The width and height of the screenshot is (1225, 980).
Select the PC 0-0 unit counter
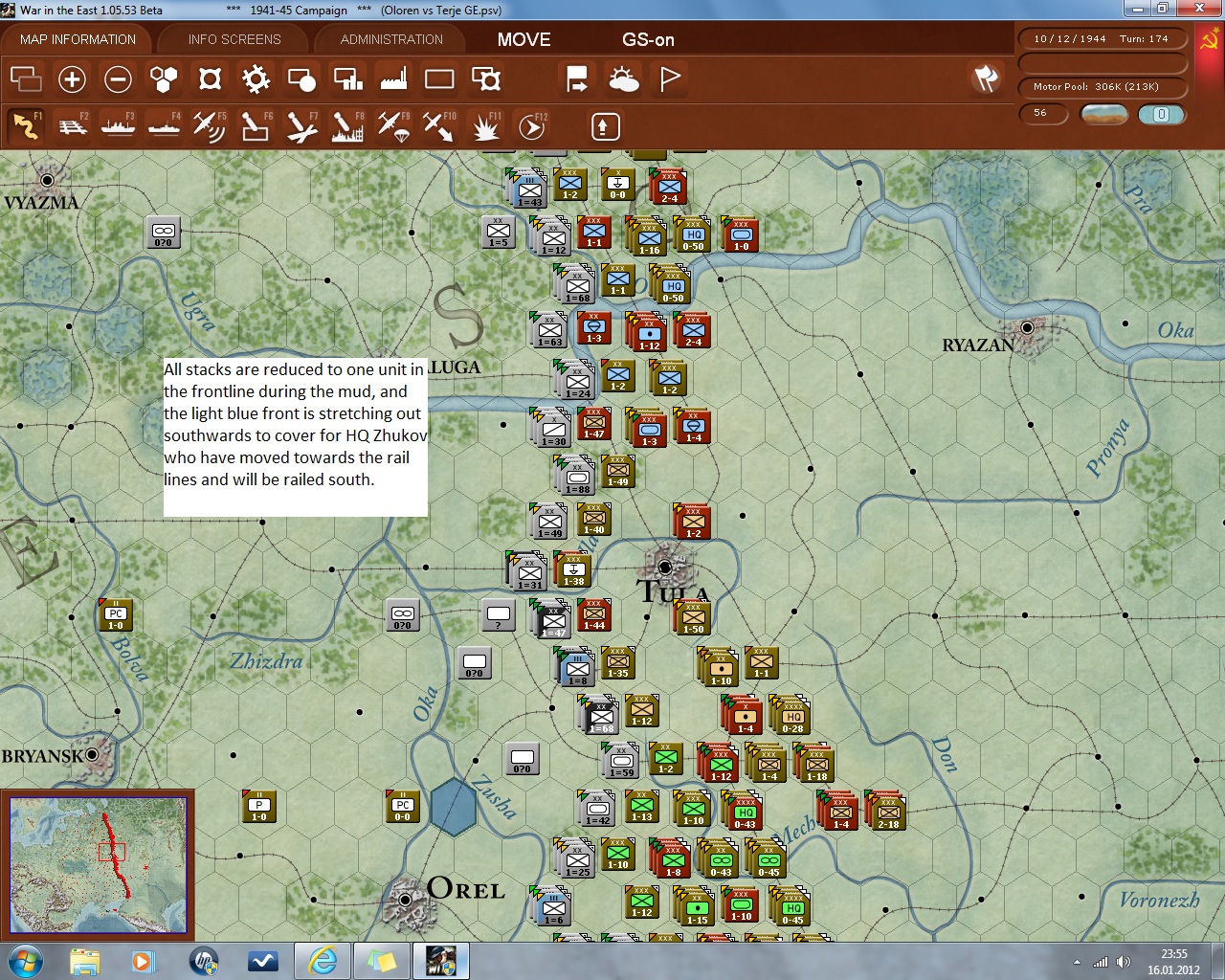pos(402,806)
